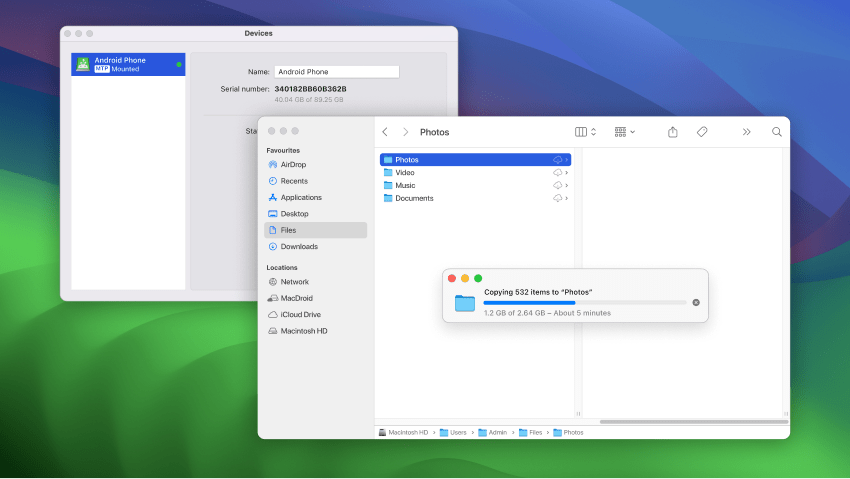This screenshot has width=850, height=479.
Task: Click Photos in the path bar
Action: pos(569,432)
